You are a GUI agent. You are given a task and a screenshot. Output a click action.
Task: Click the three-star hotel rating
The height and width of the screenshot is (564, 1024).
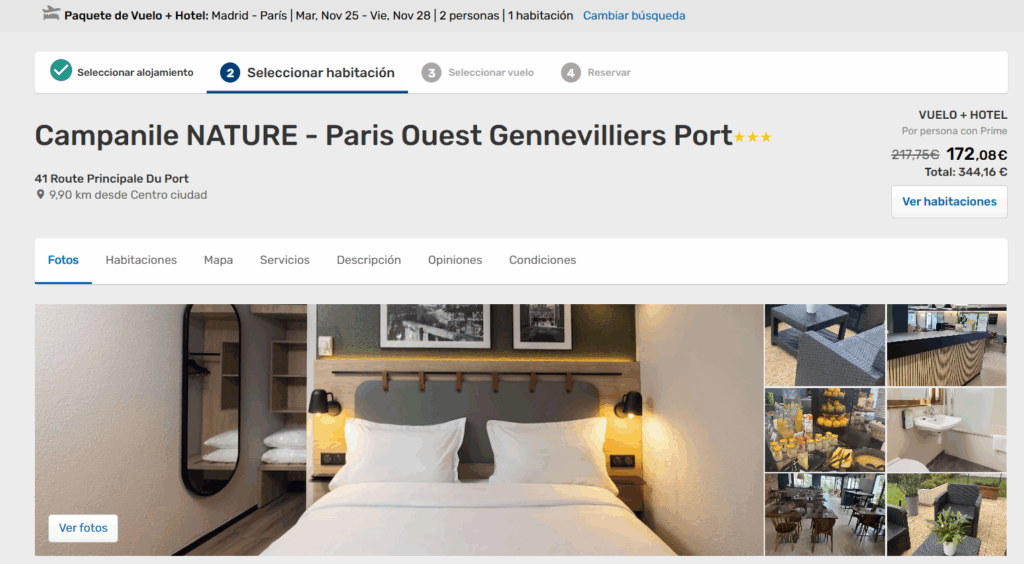(x=752, y=137)
